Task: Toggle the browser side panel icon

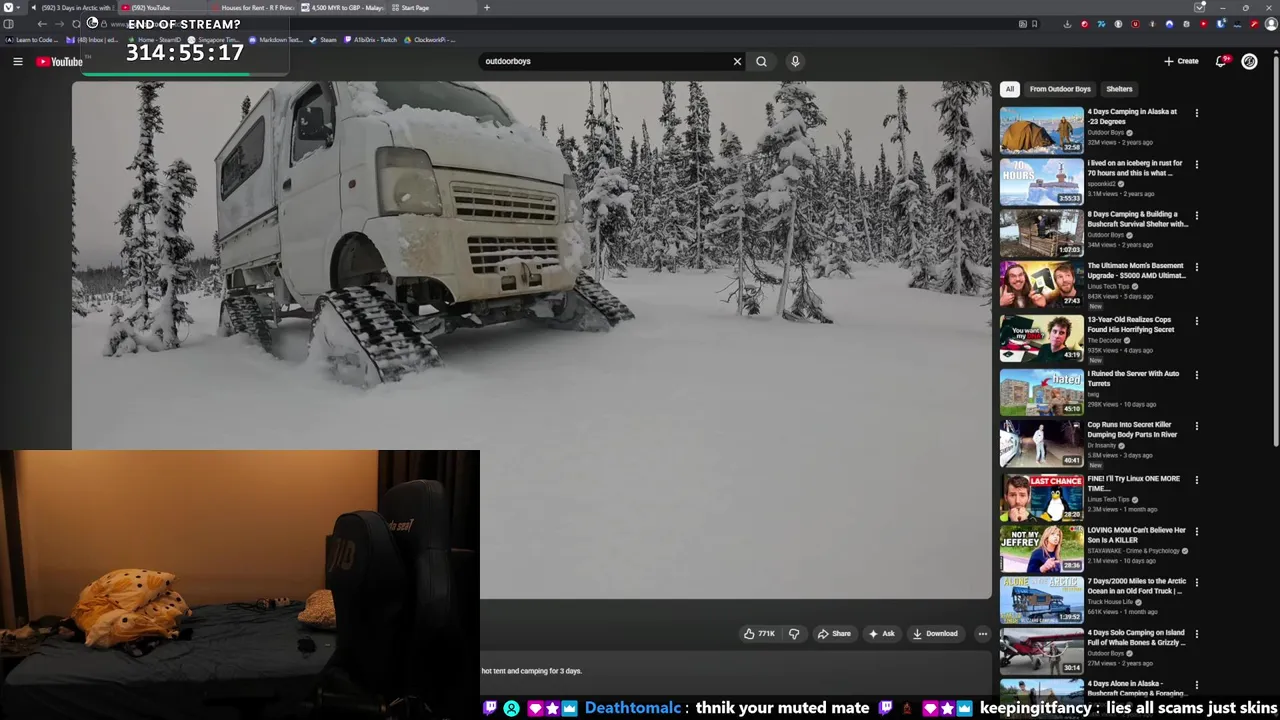Action: (x=8, y=24)
